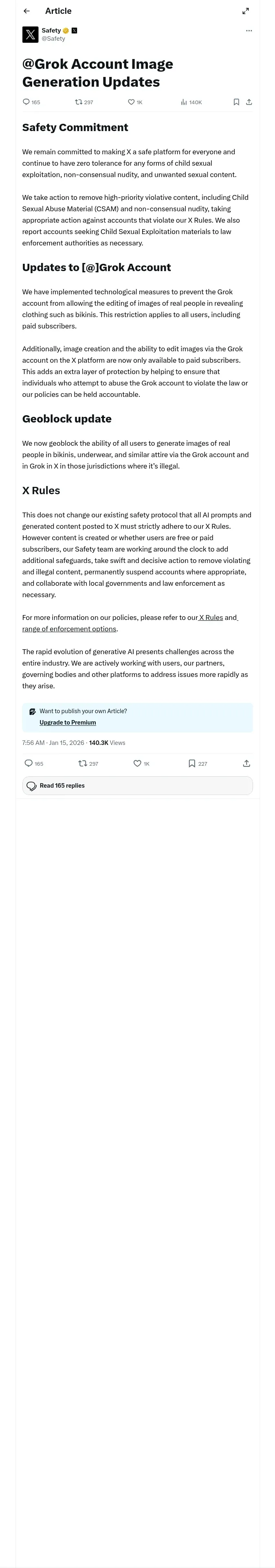Image resolution: width=275 pixels, height=1568 pixels.
Task: Open the range of enforcement options link
Action: point(69,629)
